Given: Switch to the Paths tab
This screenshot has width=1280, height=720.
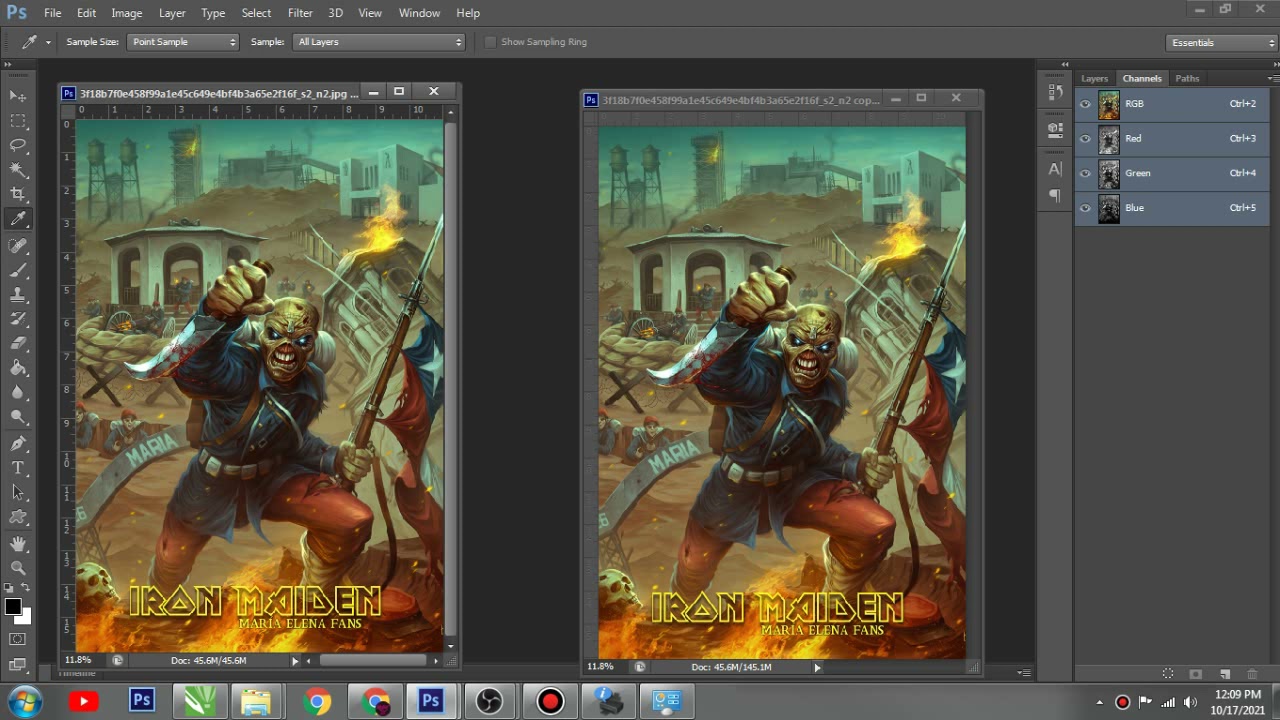Looking at the screenshot, I should [1187, 78].
